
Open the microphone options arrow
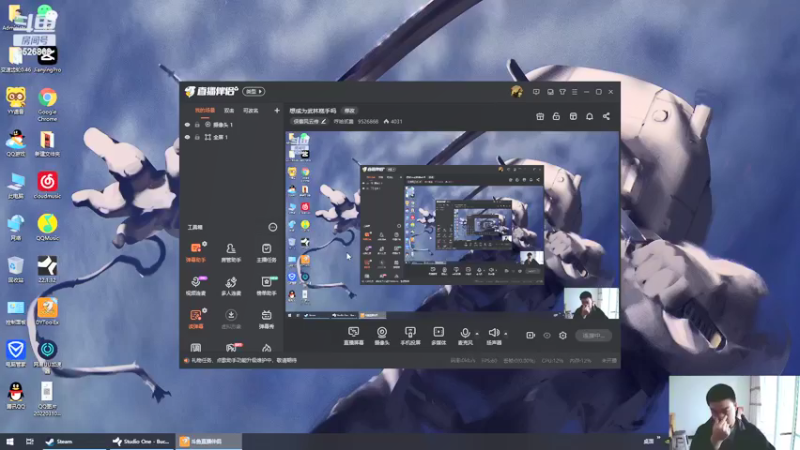(x=477, y=334)
